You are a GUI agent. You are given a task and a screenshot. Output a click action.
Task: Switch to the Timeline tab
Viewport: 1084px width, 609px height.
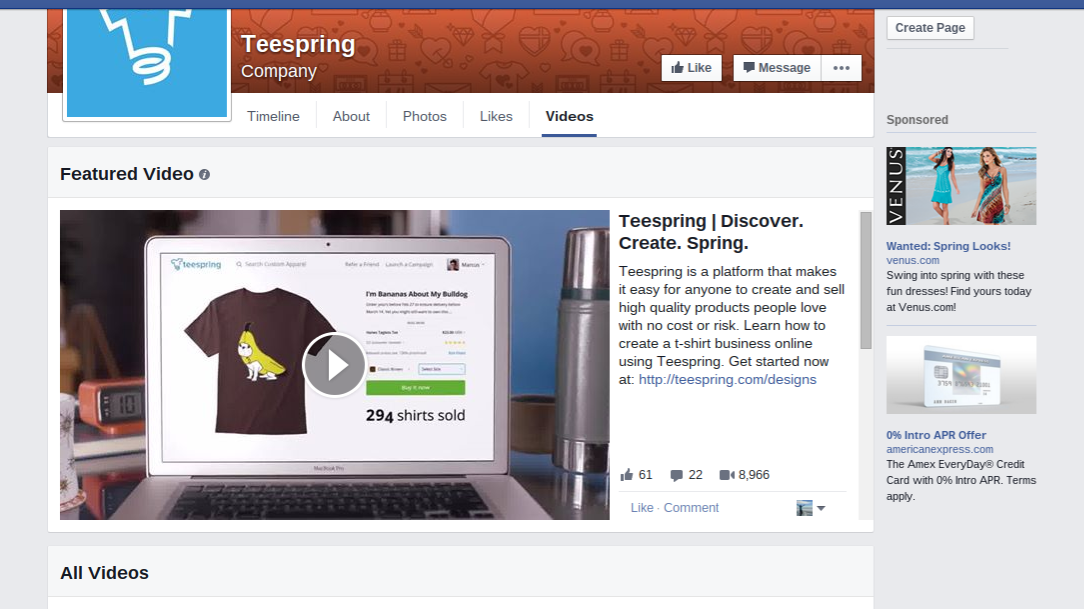pos(273,116)
